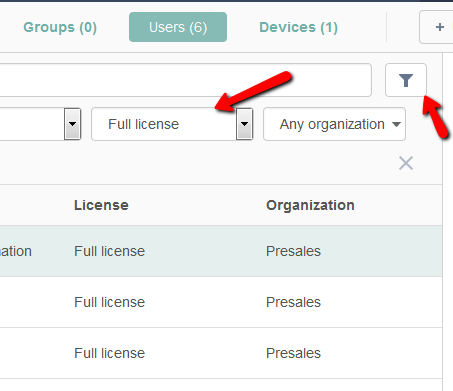Open the Full license dropdown arrow
Screen dimensions: 453x391
coord(244,124)
